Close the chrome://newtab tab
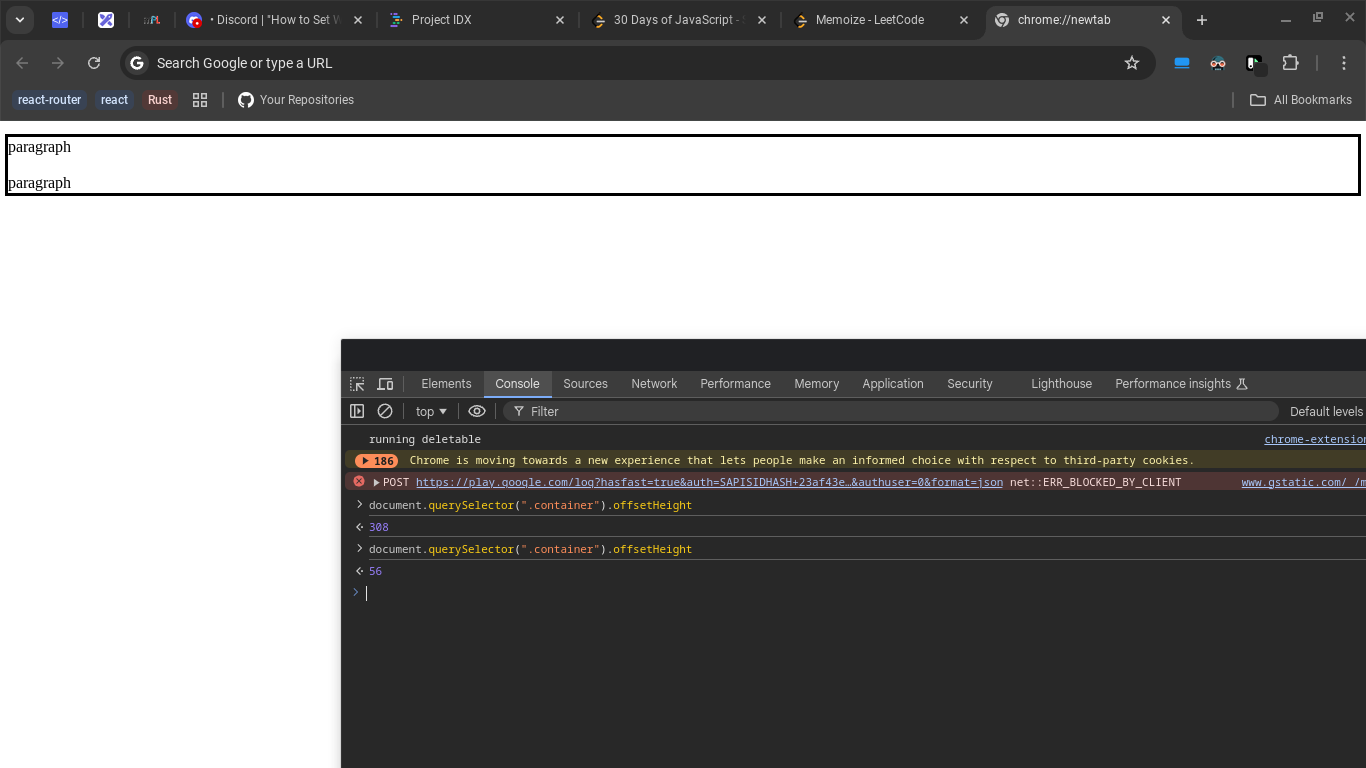 click(x=1166, y=20)
